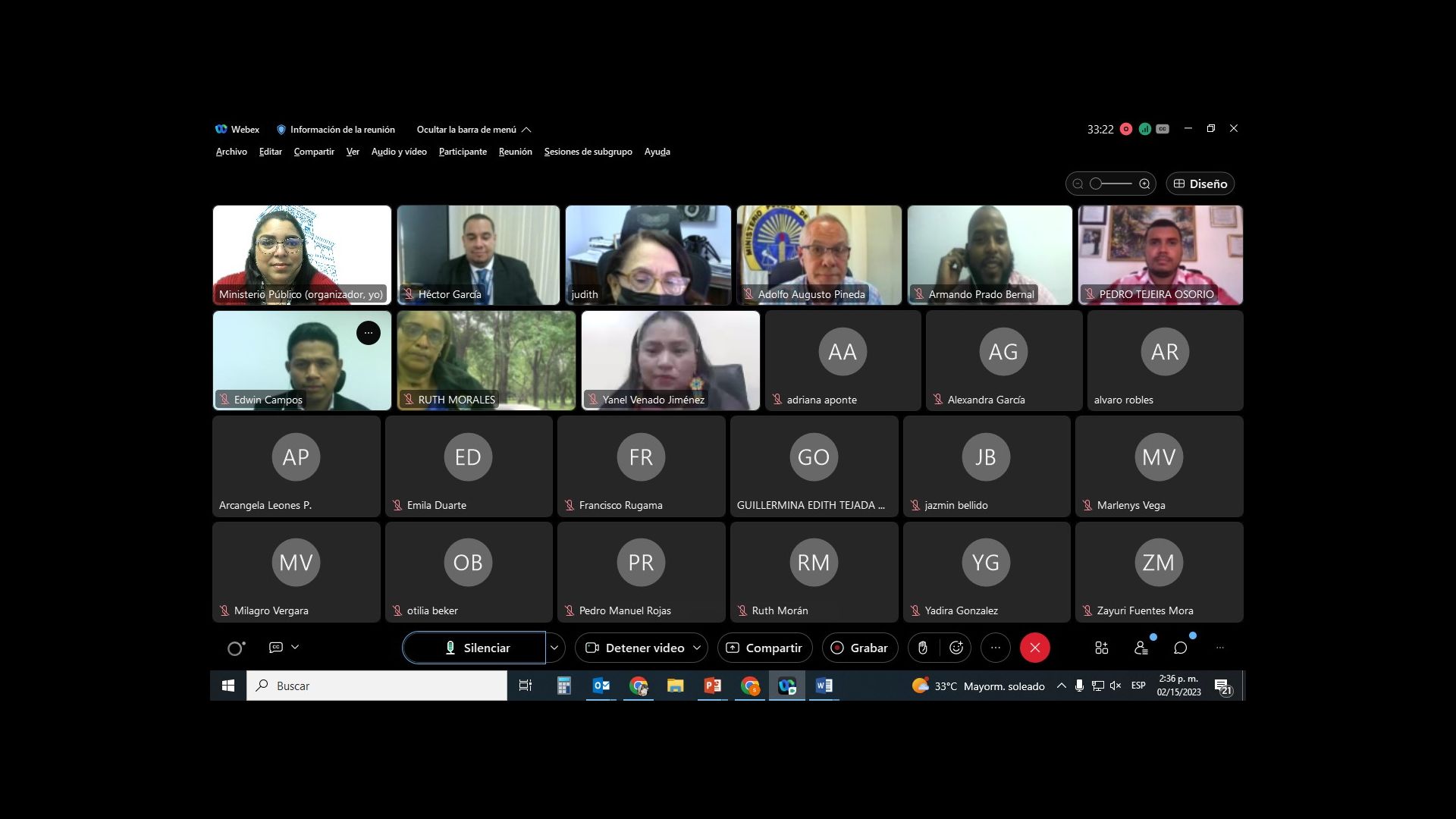Click the Webex Assistant circle icon
Screen dimensions: 1456x819
point(236,648)
